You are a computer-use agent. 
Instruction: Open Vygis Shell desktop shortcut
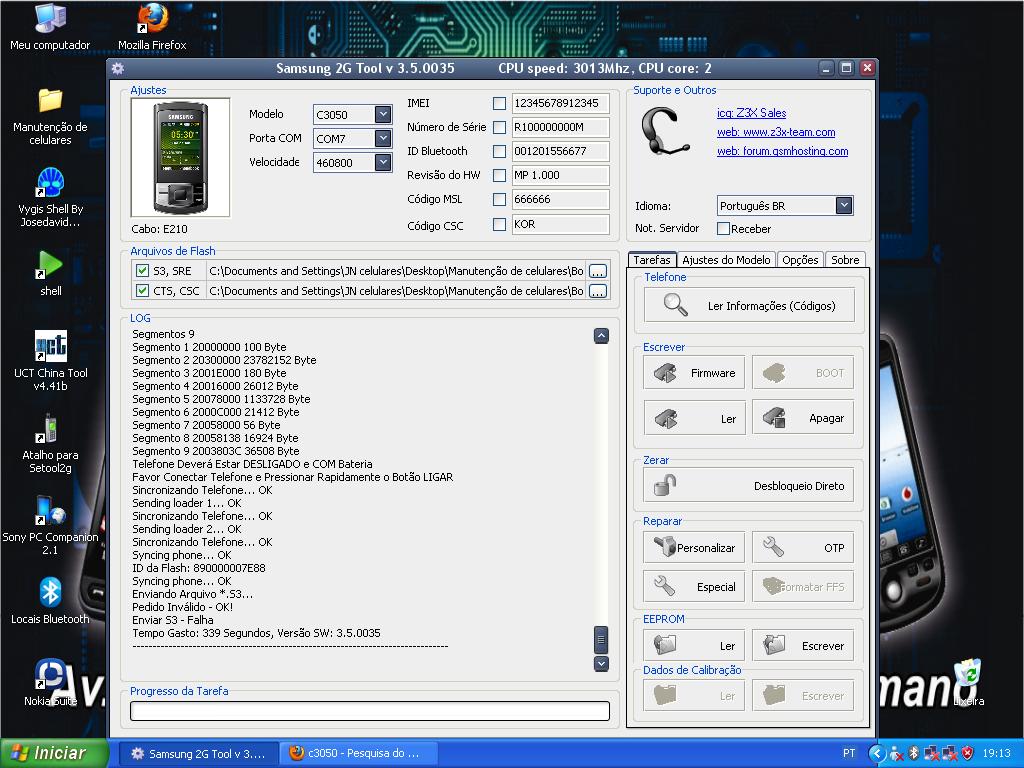point(50,197)
